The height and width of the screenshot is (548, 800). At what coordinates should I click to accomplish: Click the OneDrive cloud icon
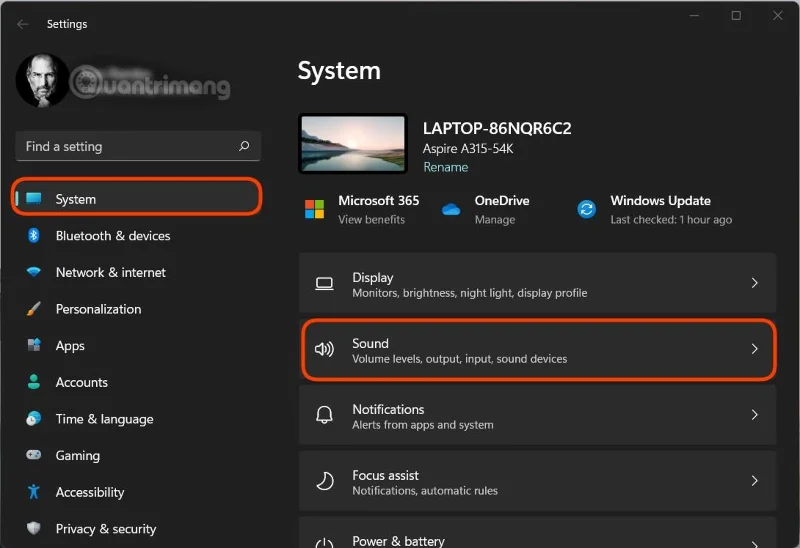coord(451,209)
